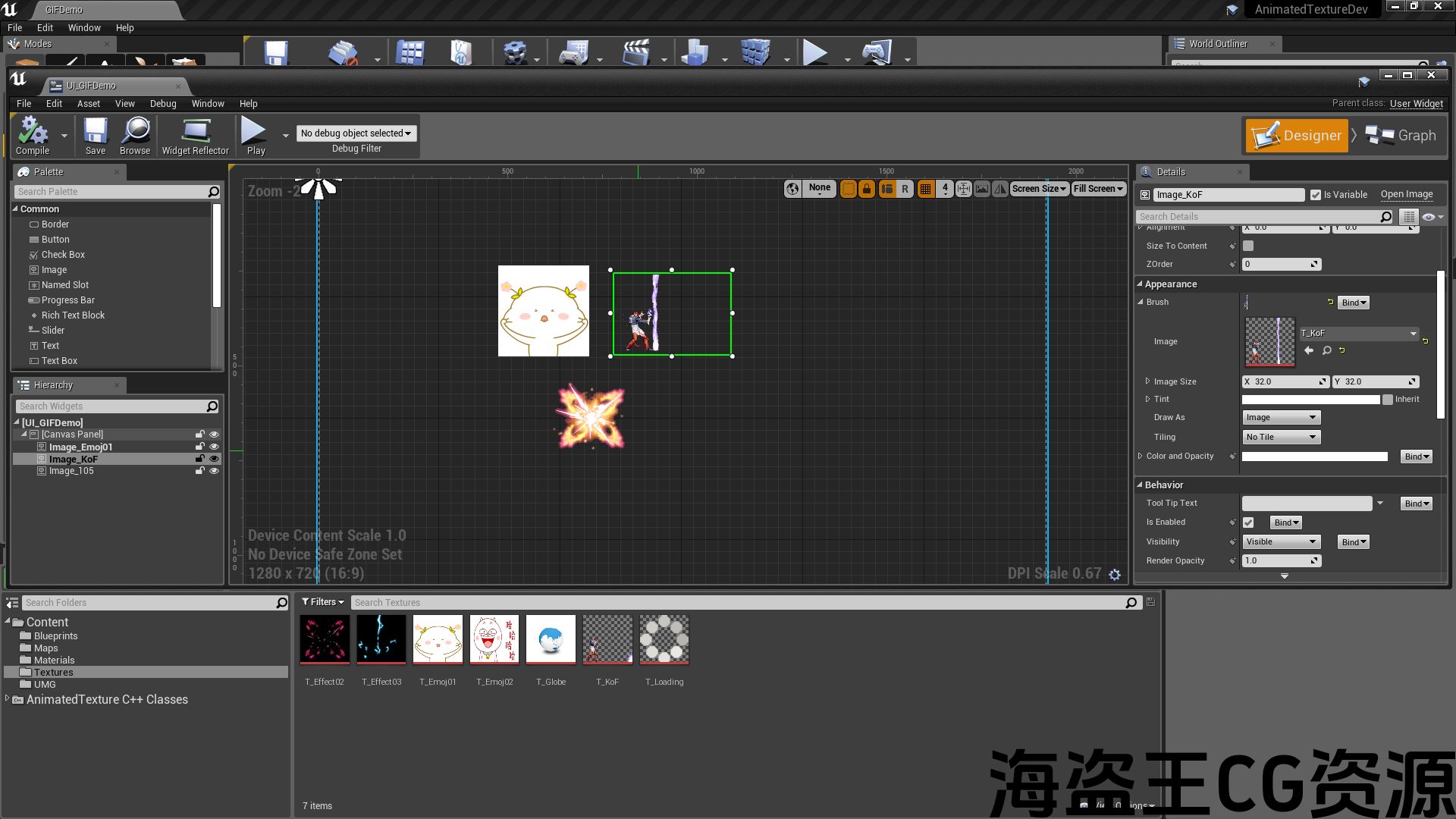Click the Tint color swatch
The width and height of the screenshot is (1456, 819).
(1310, 400)
